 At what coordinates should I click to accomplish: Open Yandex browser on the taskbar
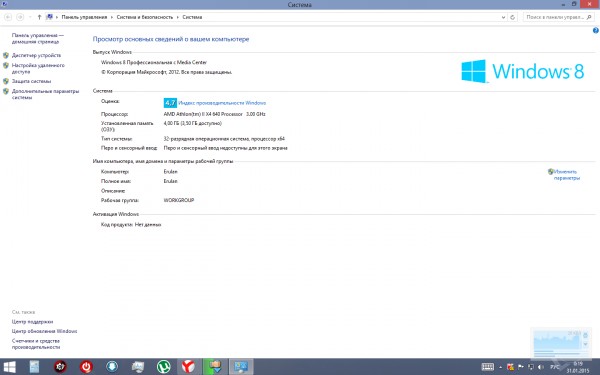189,367
